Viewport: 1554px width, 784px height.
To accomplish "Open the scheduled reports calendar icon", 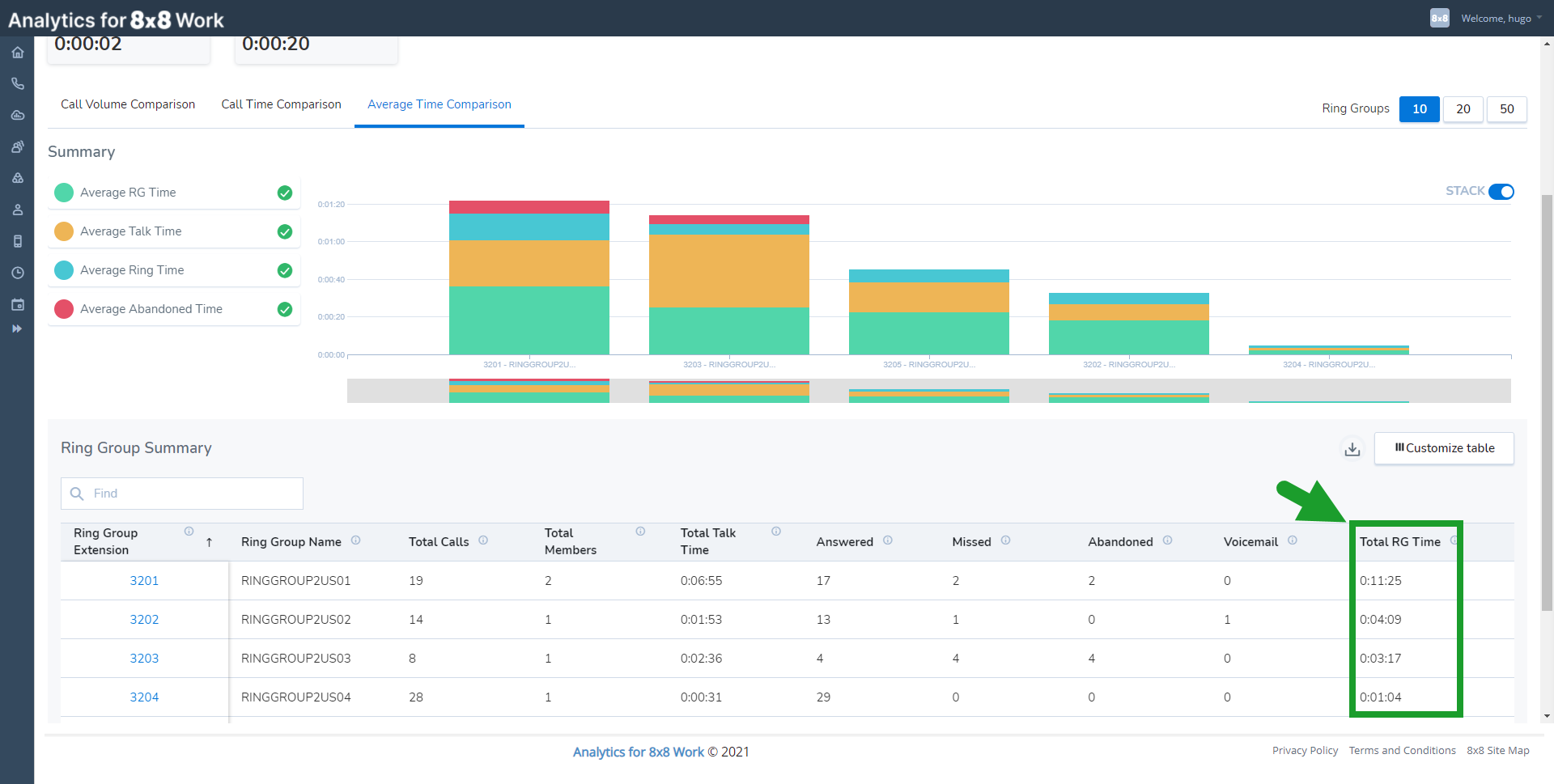I will pyautogui.click(x=17, y=304).
